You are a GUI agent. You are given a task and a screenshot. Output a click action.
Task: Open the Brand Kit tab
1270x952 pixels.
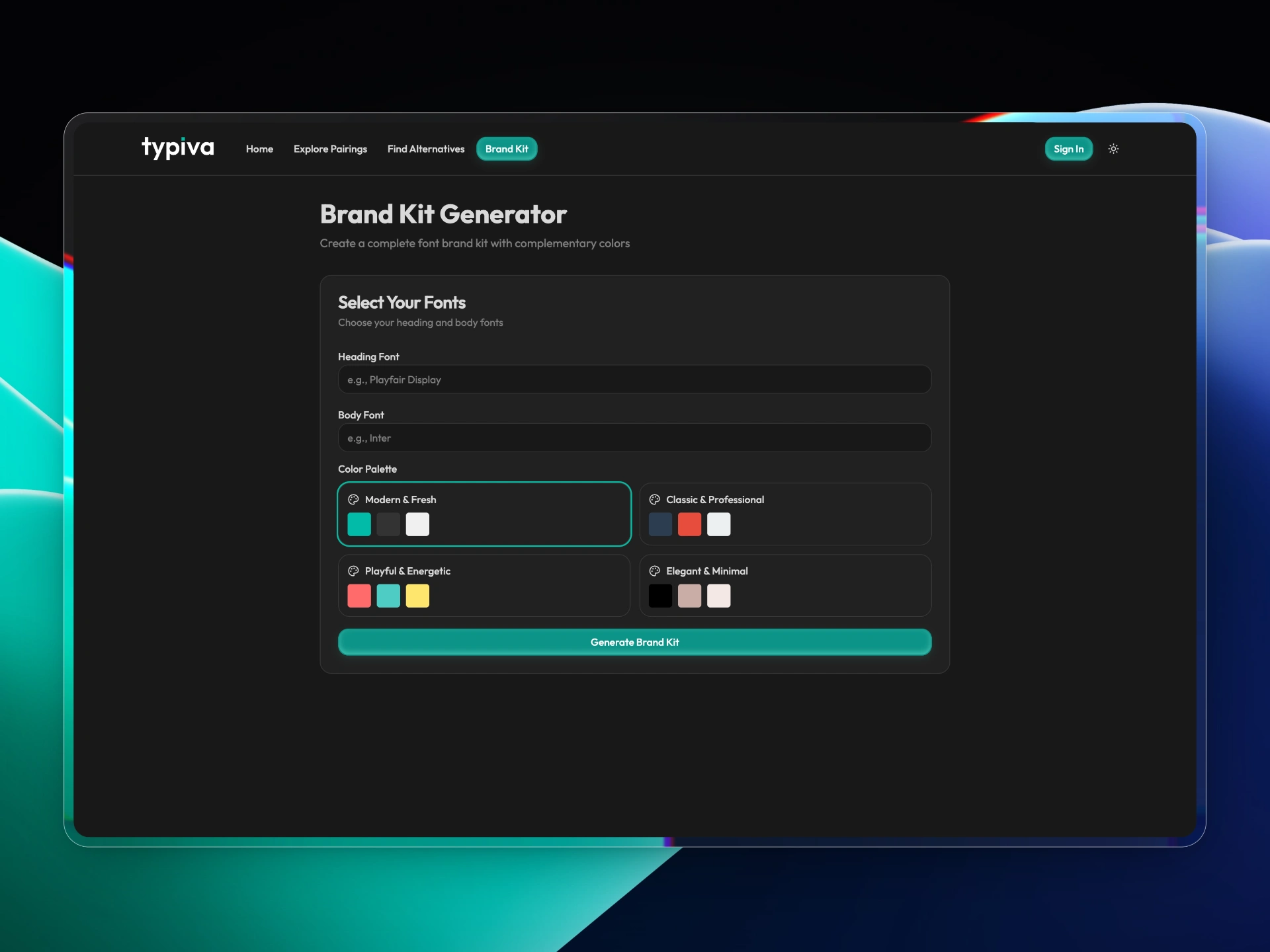pyautogui.click(x=507, y=149)
